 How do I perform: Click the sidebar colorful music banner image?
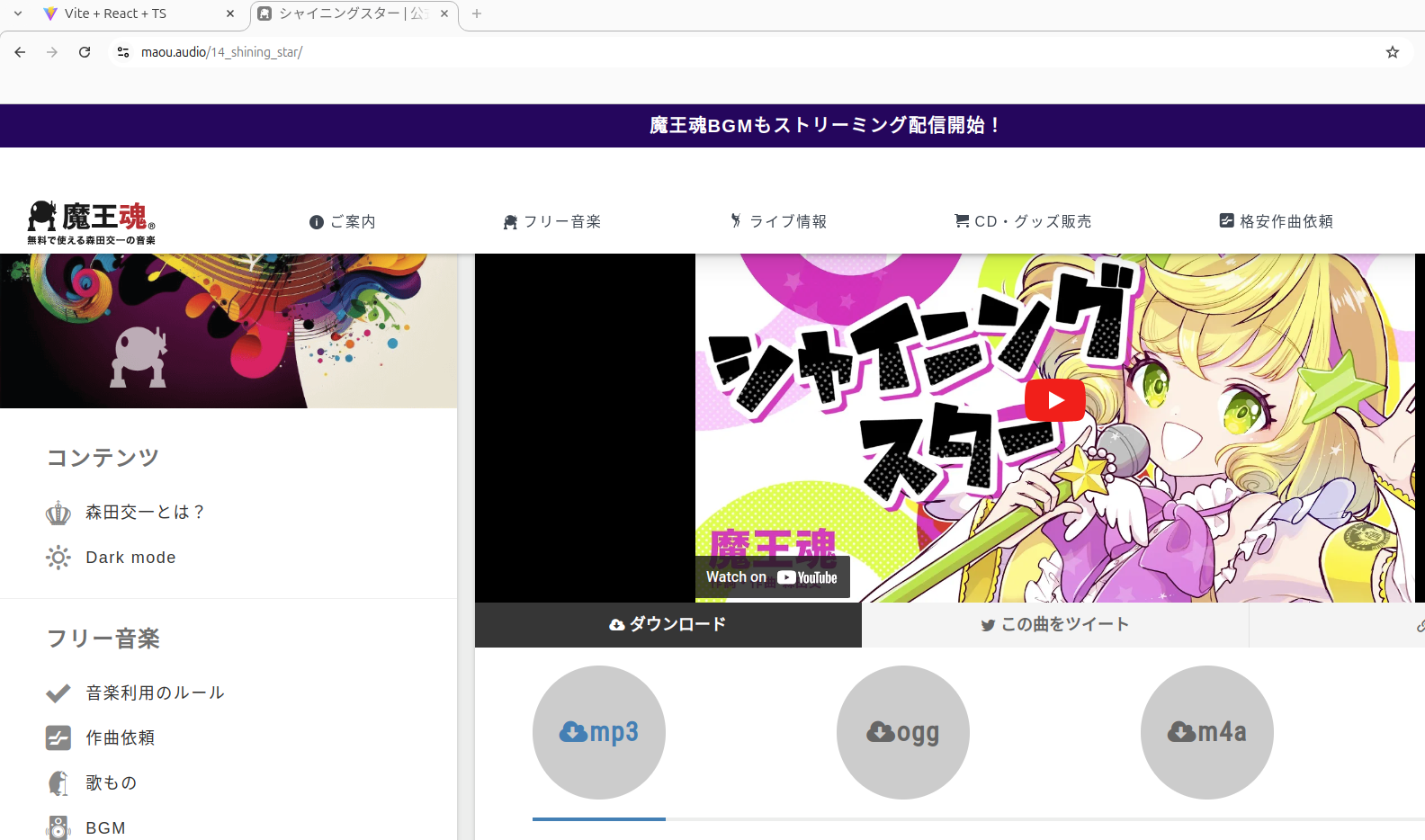[x=229, y=331]
